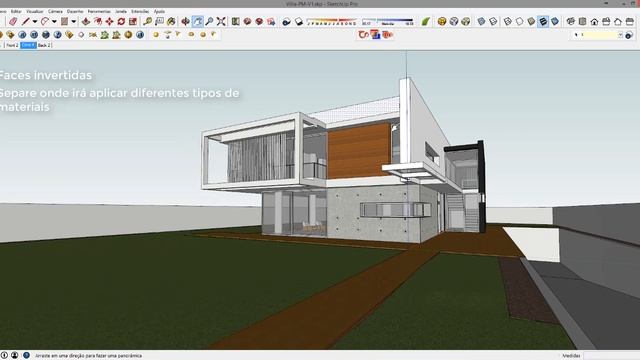Expand the Arc tool dropdown arrow
The height and width of the screenshot is (360, 640).
(x=54, y=22)
